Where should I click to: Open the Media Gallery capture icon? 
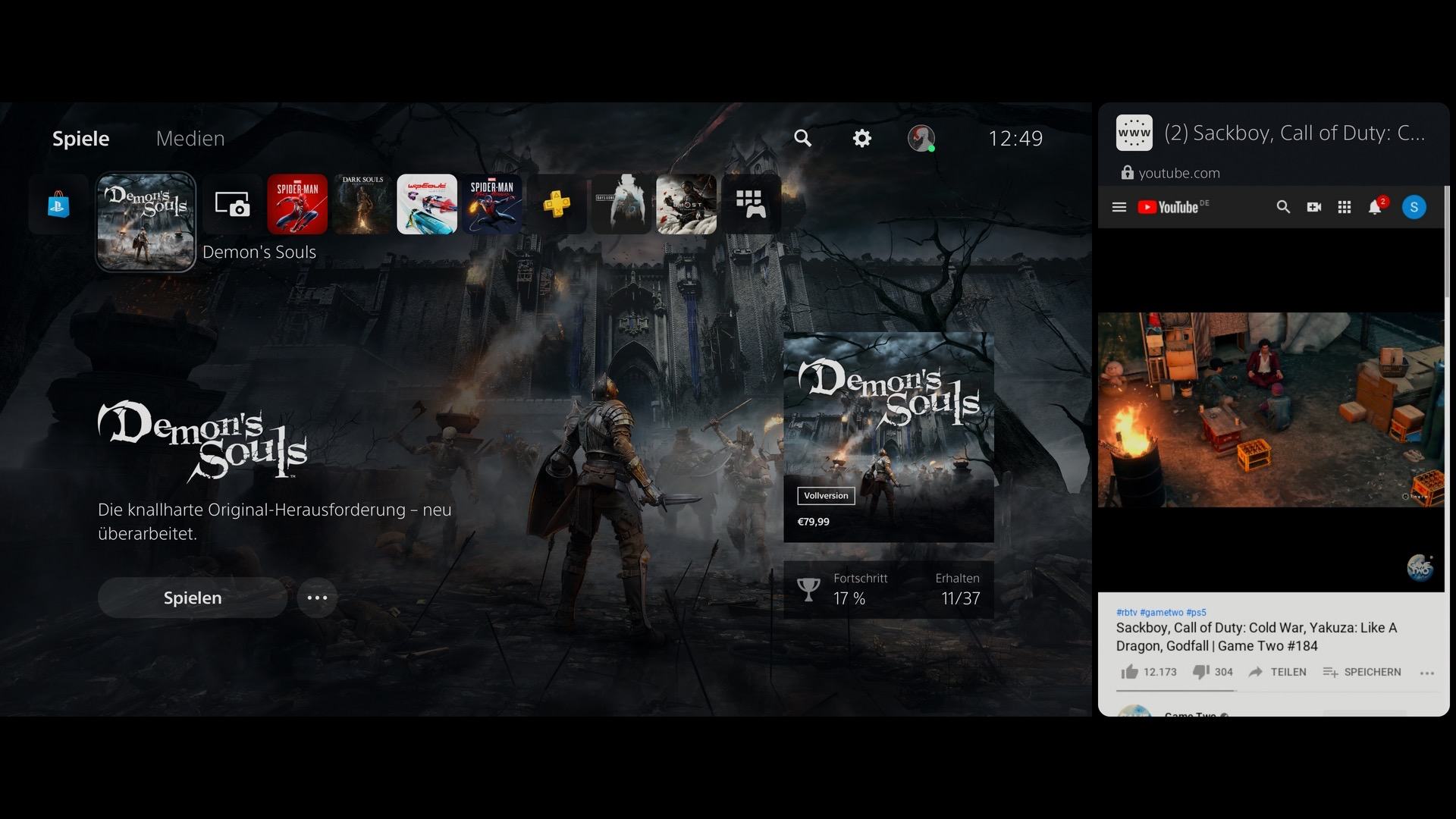232,204
